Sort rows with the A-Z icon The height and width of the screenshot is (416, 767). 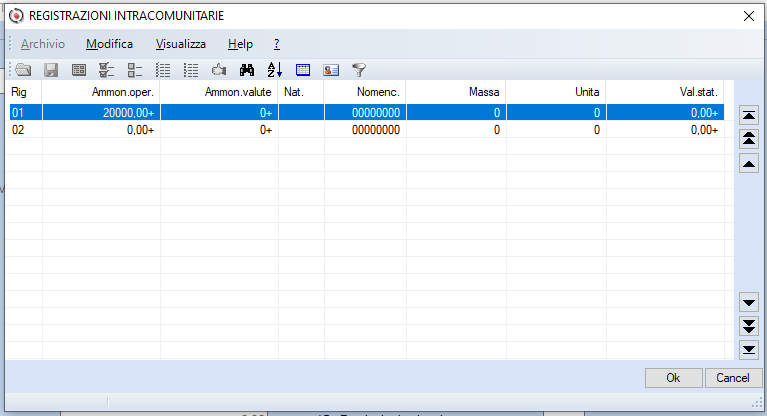tap(275, 70)
